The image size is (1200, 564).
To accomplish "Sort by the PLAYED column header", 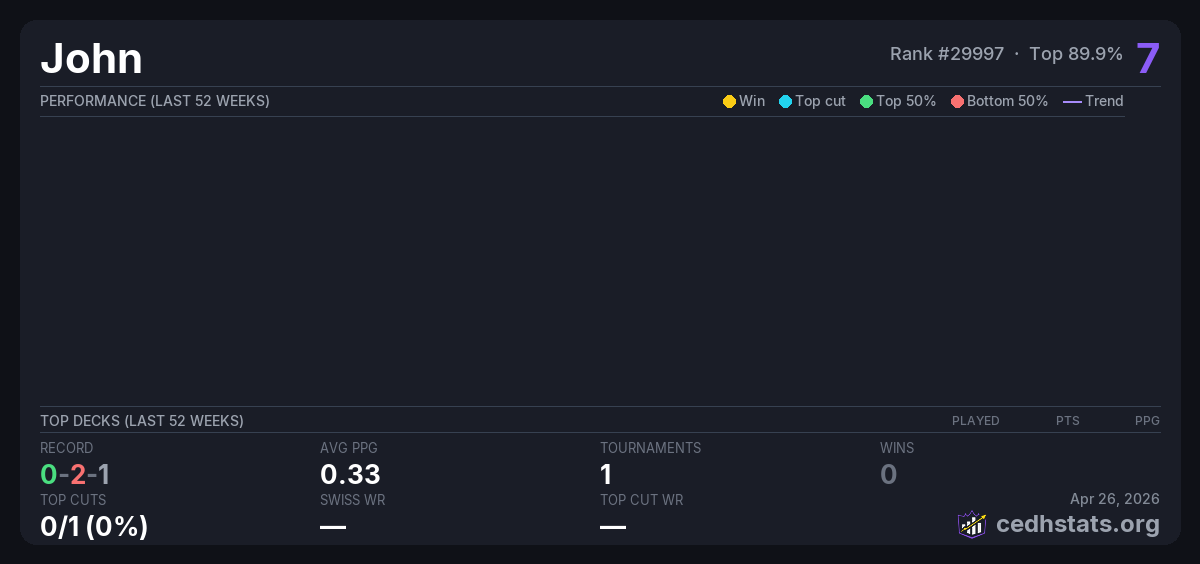I will pyautogui.click(x=975, y=421).
